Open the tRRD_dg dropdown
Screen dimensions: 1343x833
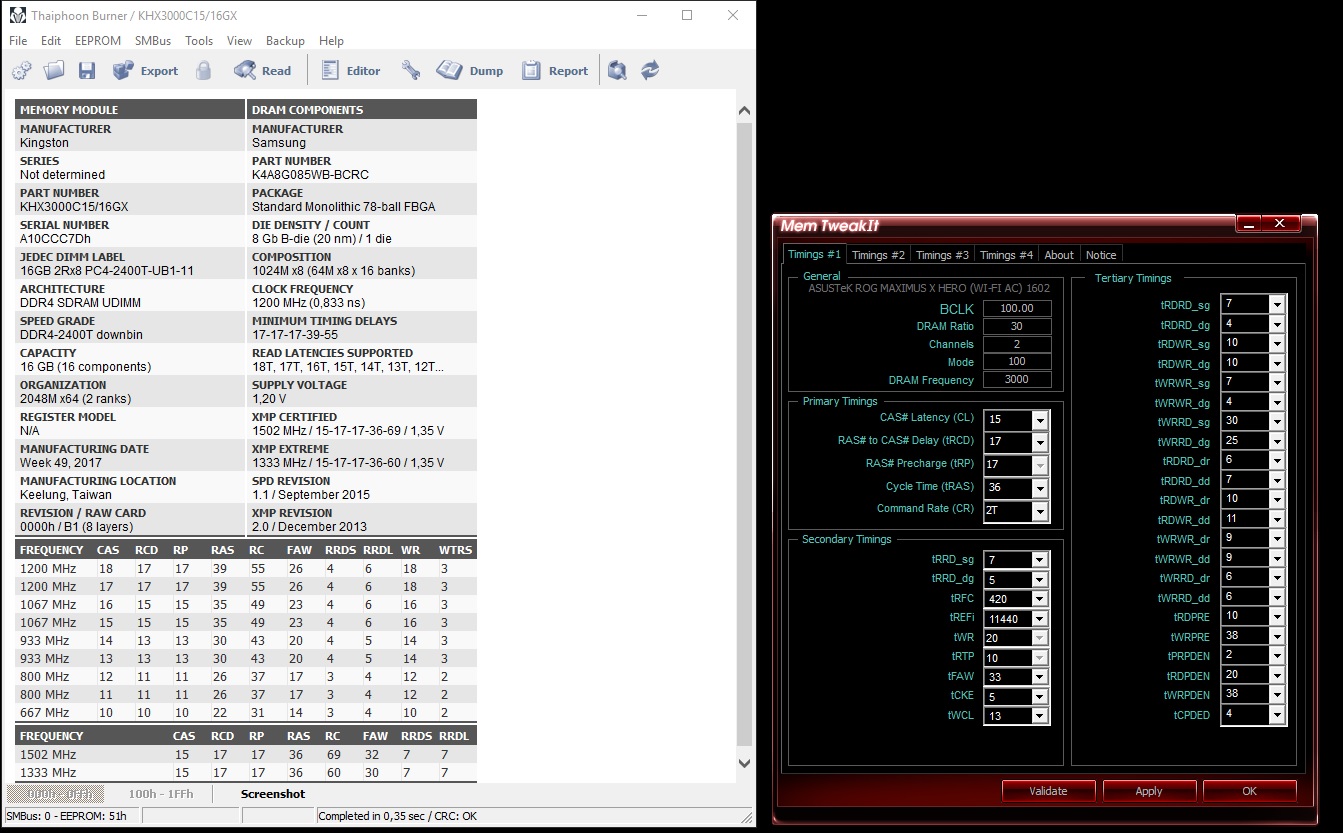(x=1040, y=579)
